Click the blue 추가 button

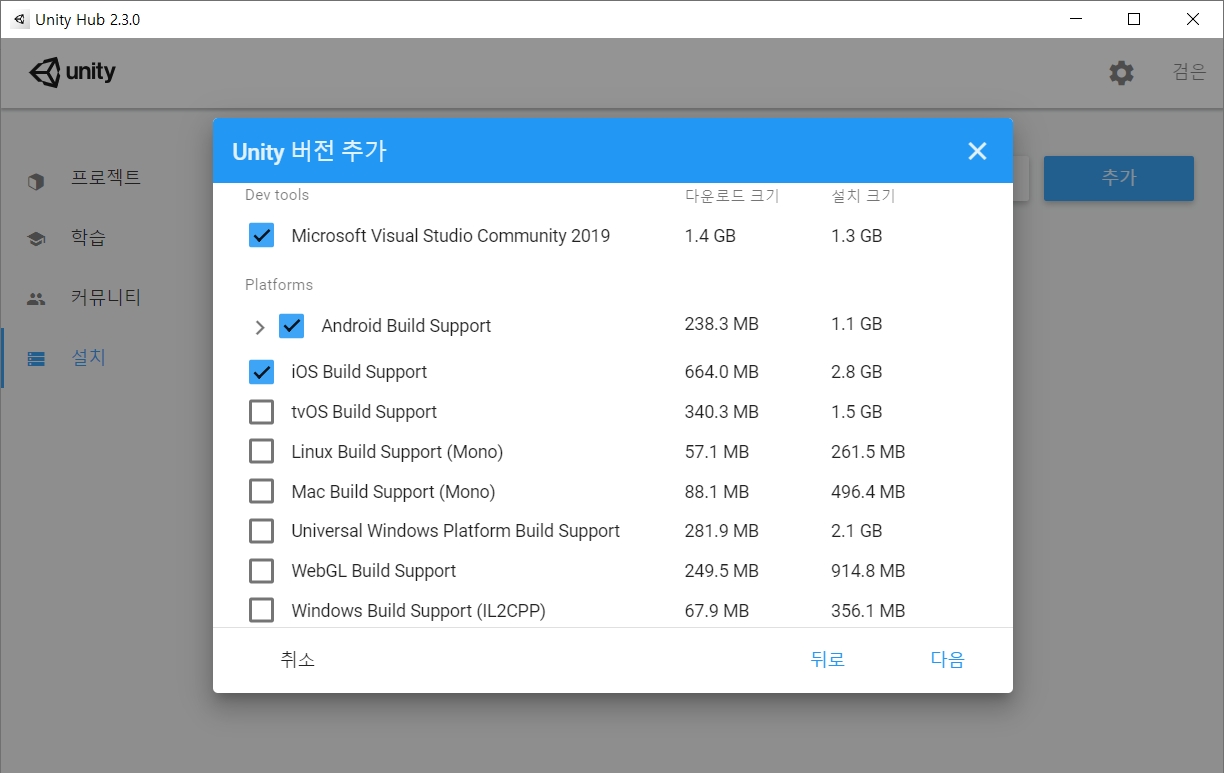click(x=1119, y=178)
